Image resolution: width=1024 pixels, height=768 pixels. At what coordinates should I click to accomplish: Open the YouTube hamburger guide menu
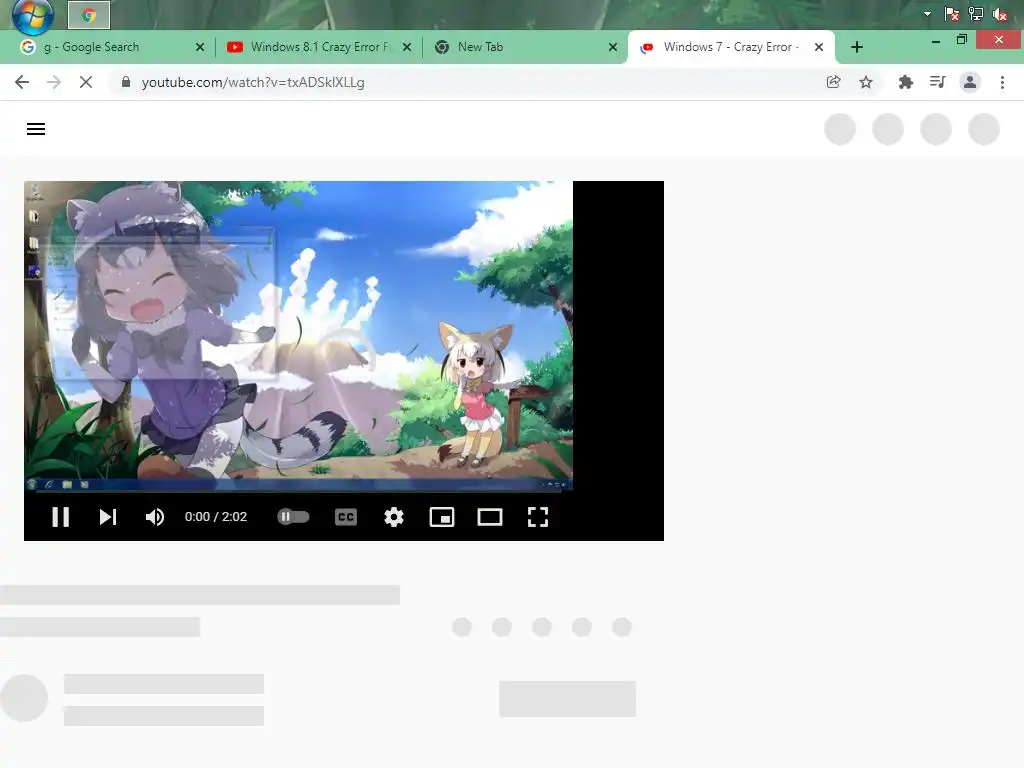click(x=36, y=129)
